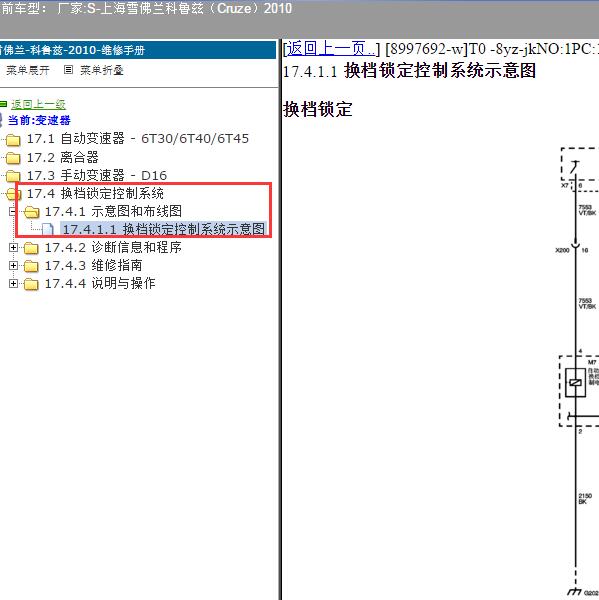Click 菜单折叠 to collapse the menu

click(102, 70)
